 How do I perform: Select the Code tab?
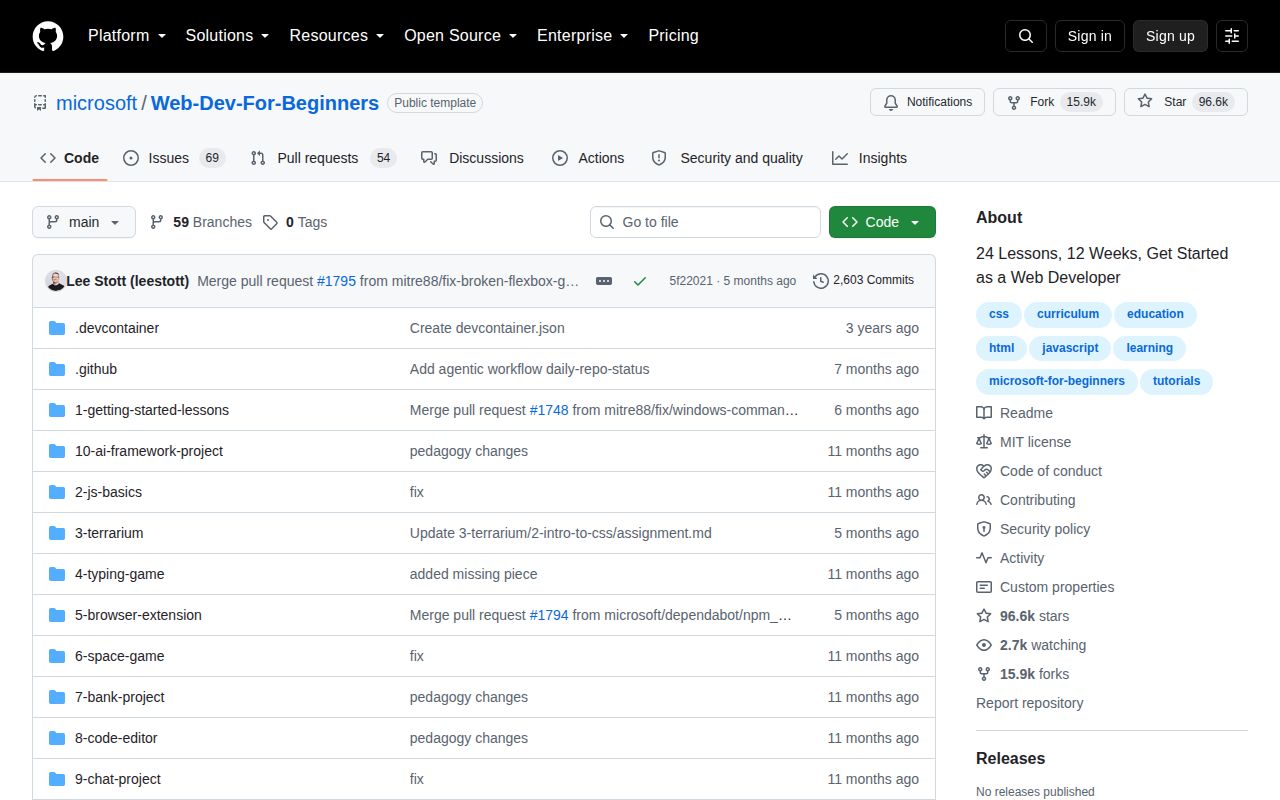point(70,158)
